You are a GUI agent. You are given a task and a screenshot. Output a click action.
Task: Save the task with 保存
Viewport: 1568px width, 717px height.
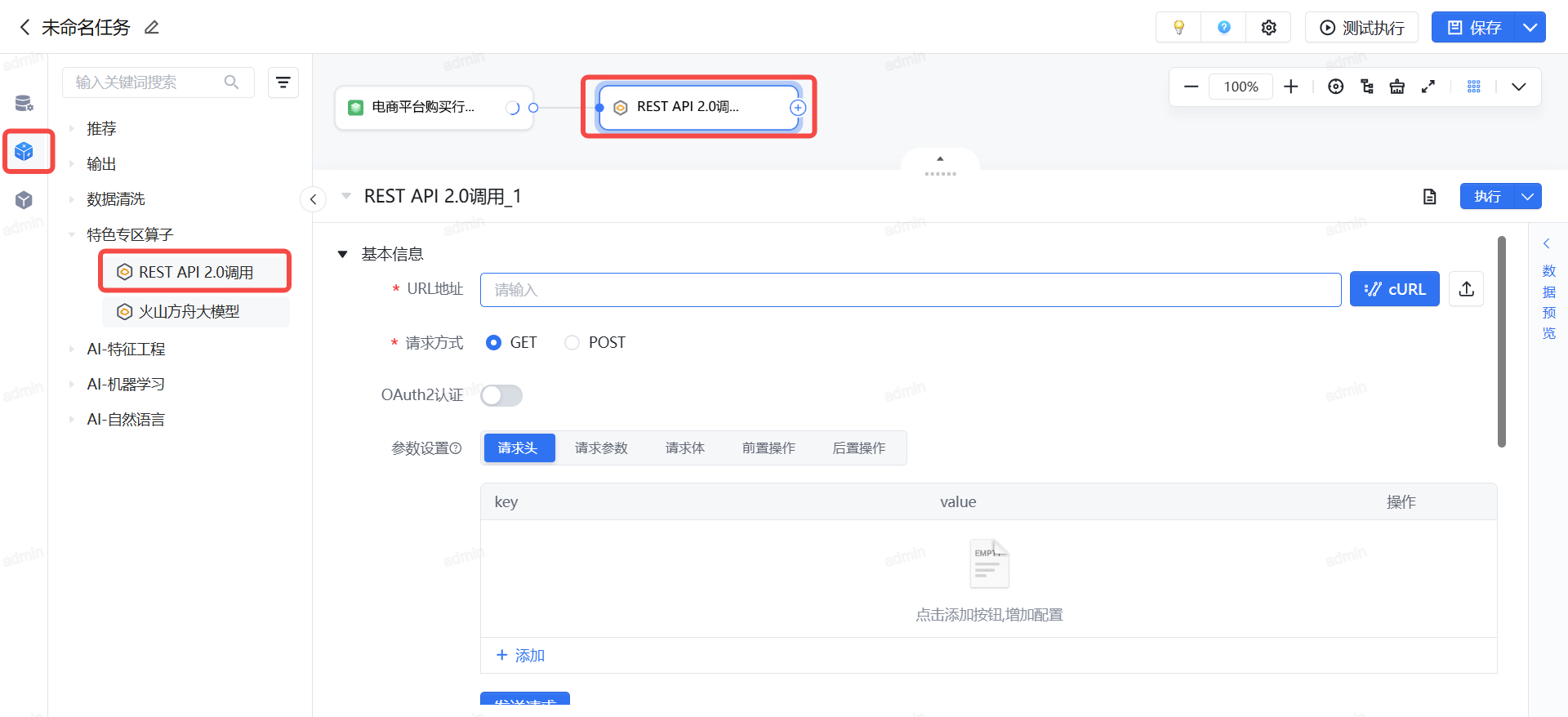point(1473,28)
